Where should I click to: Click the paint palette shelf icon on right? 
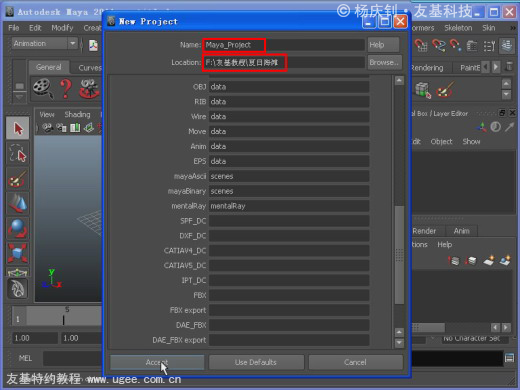(445, 89)
